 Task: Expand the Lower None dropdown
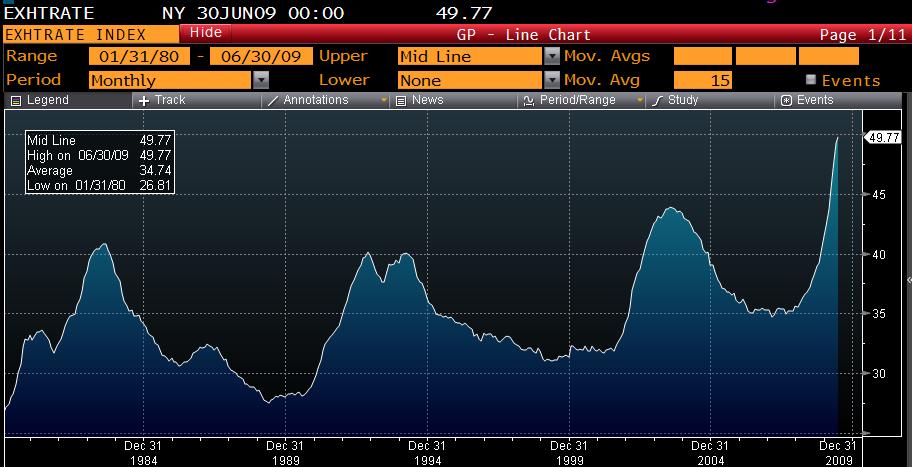pos(552,80)
